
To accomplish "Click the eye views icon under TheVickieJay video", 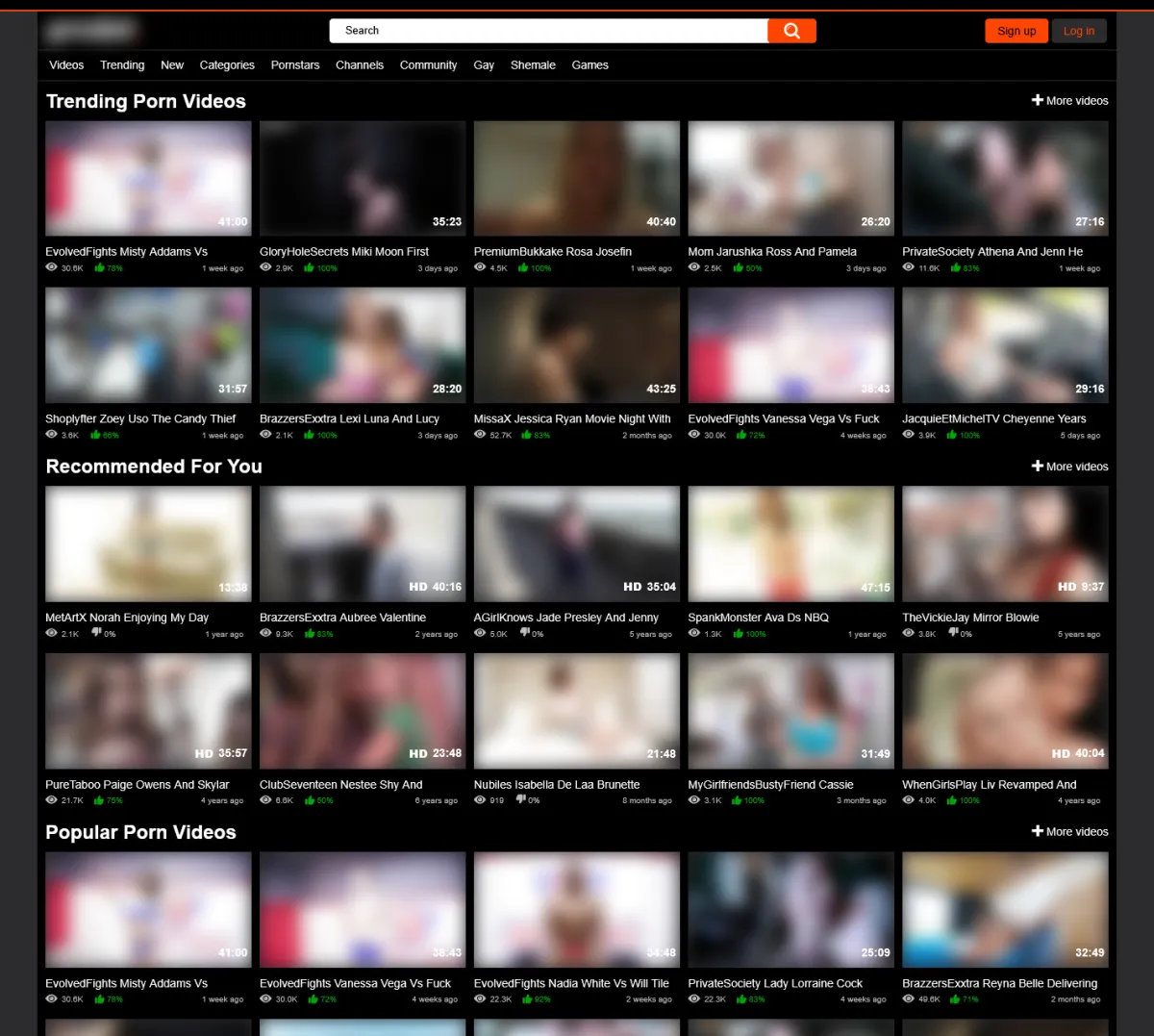I will [x=908, y=633].
